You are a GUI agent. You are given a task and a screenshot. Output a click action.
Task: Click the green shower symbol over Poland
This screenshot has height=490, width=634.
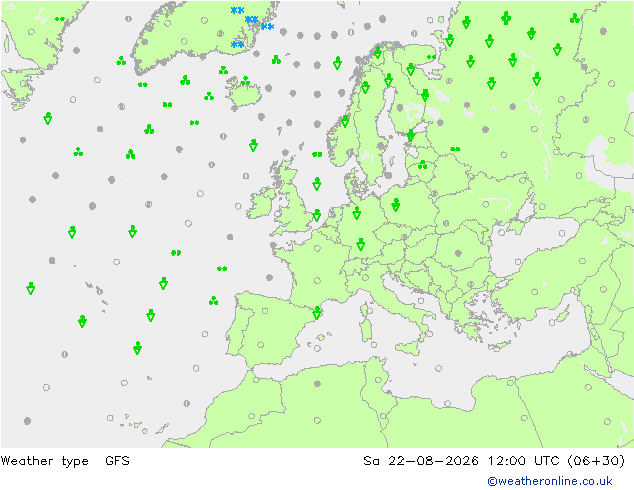[396, 205]
